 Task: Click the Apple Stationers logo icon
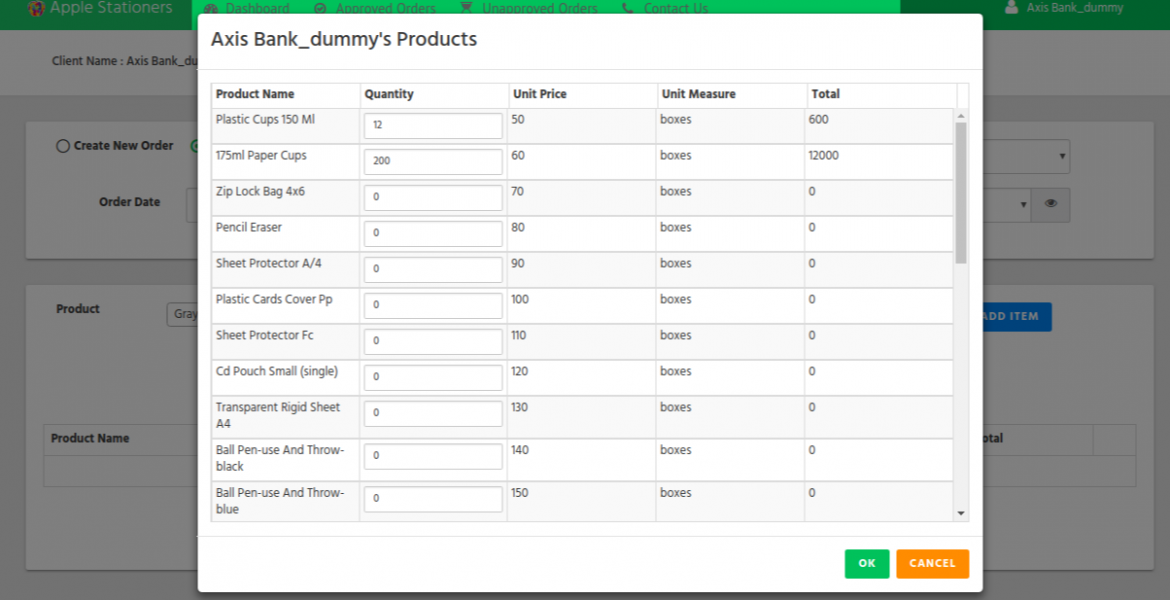coord(35,8)
